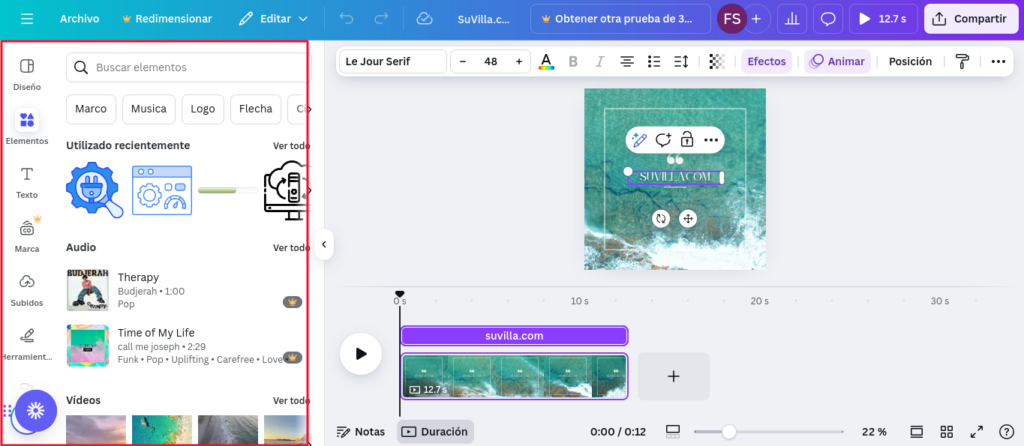Open the Le Jour Serif font dropdown

392,61
